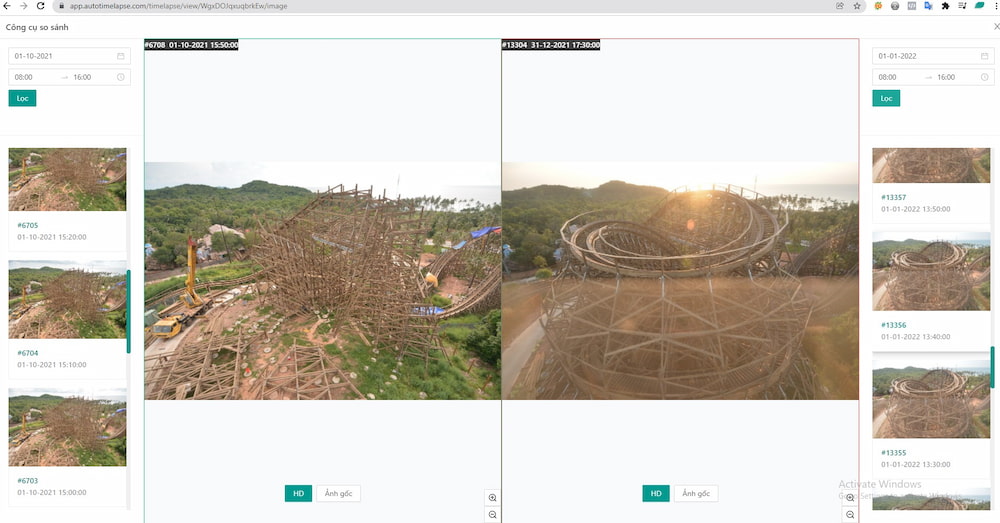Click the #6704 label link
This screenshot has width=1000, height=523.
[x=27, y=353]
